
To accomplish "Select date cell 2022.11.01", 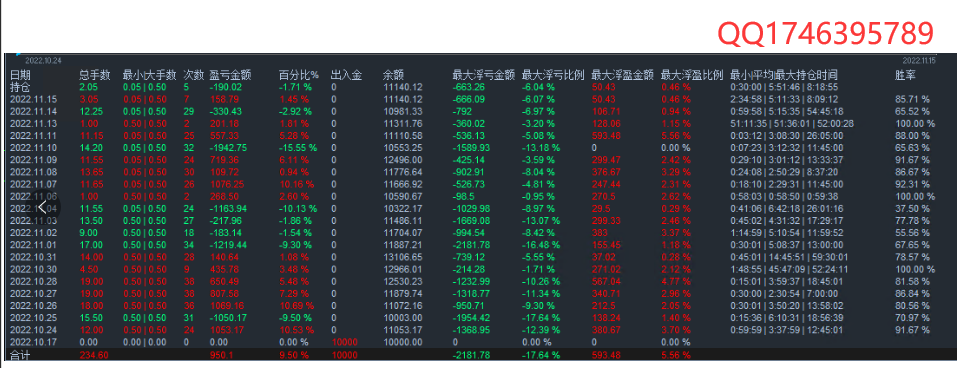I will tap(34, 245).
